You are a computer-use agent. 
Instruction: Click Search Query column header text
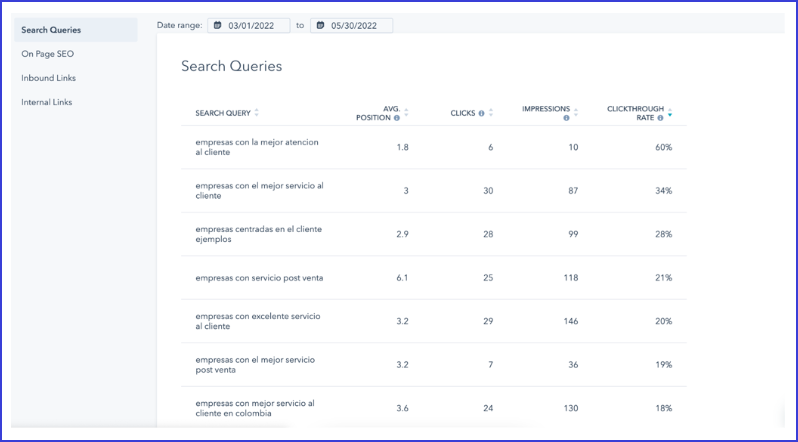point(223,113)
